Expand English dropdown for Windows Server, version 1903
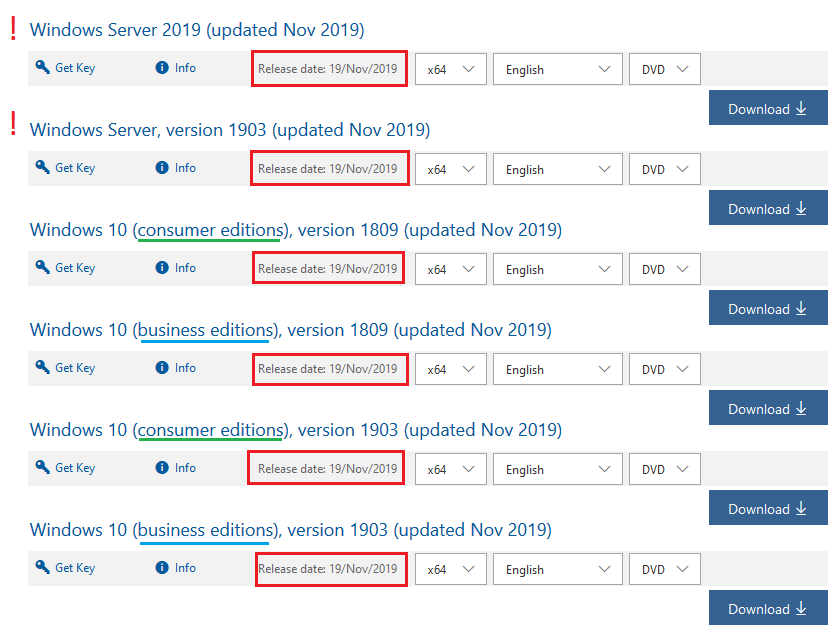 (x=557, y=169)
